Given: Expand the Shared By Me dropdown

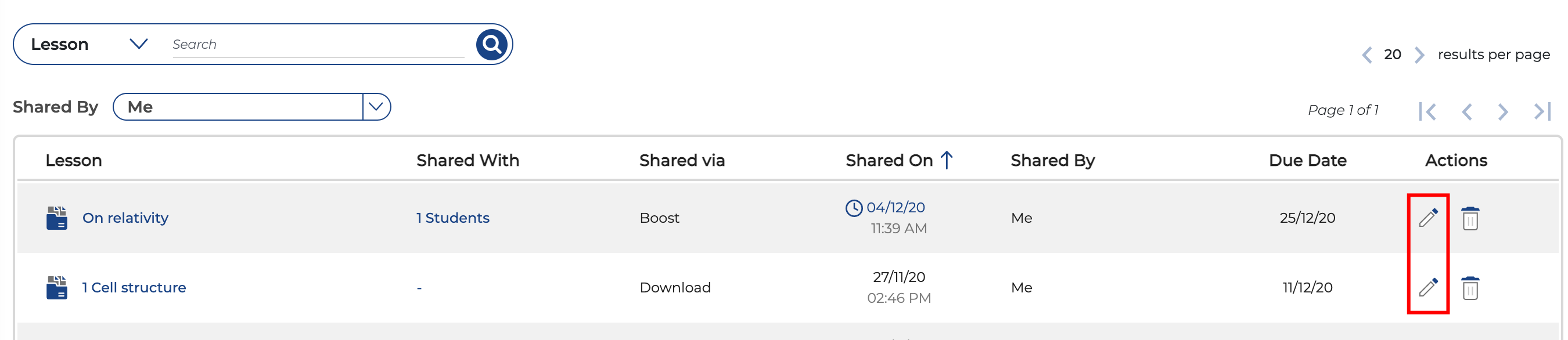Looking at the screenshot, I should tap(376, 107).
